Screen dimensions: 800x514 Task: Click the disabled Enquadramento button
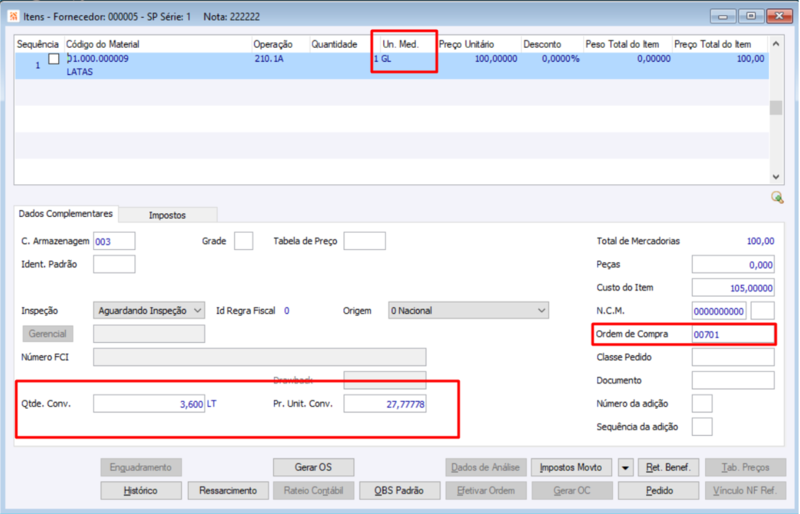(141, 468)
